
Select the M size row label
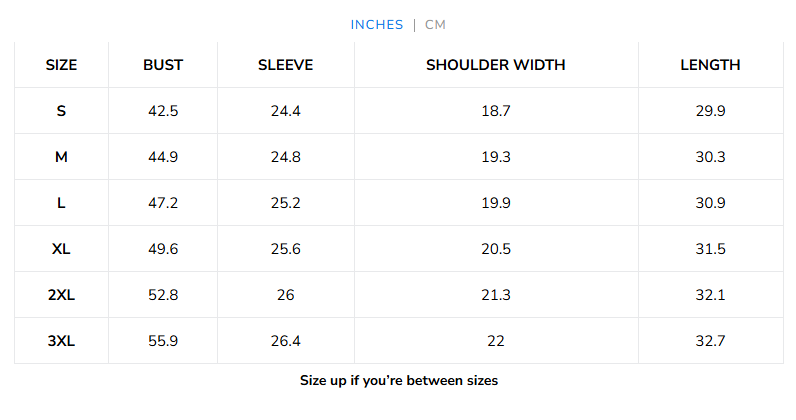61,157
